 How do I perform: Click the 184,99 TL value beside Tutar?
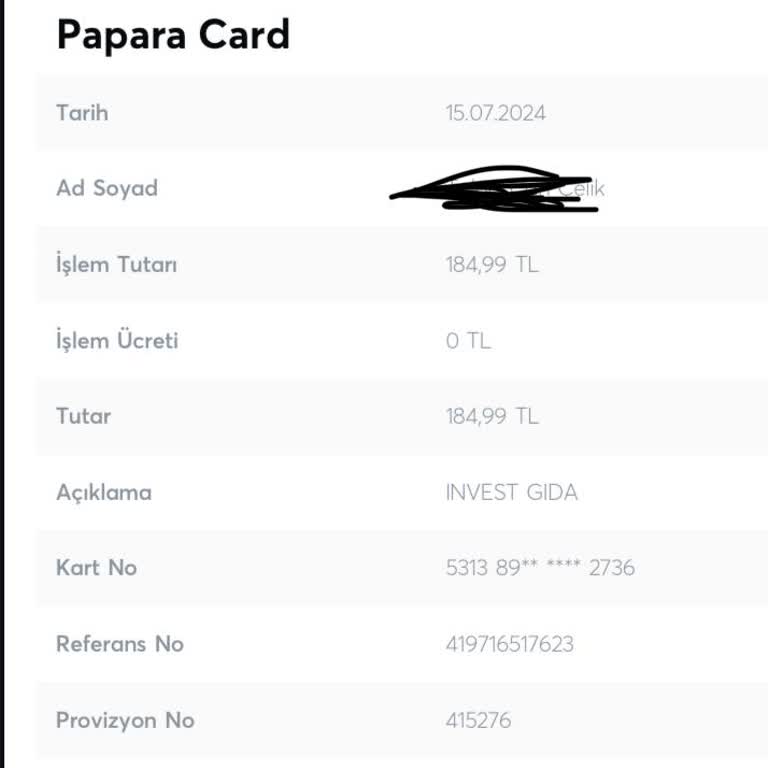click(x=492, y=417)
